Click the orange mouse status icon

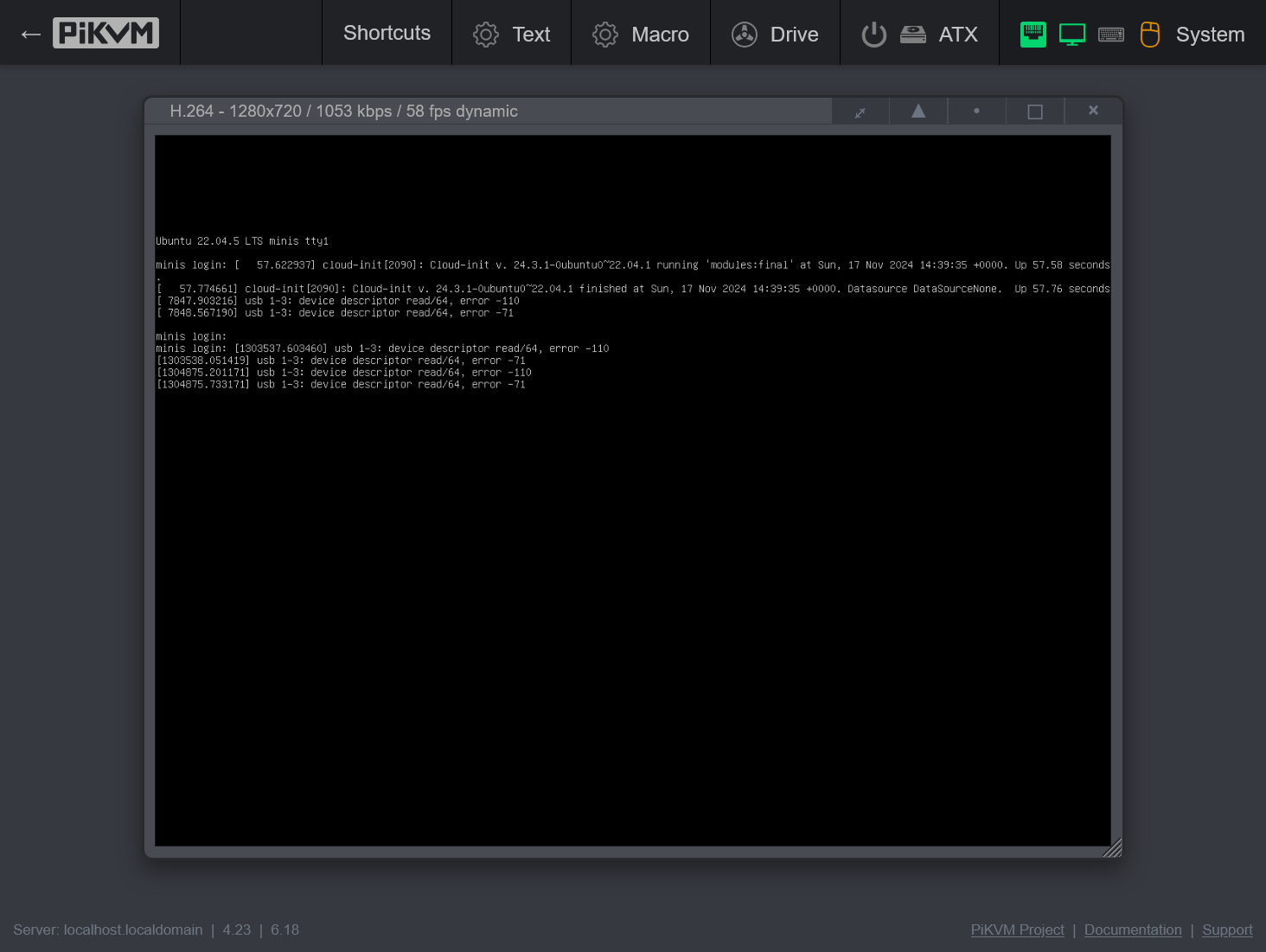[x=1149, y=35]
